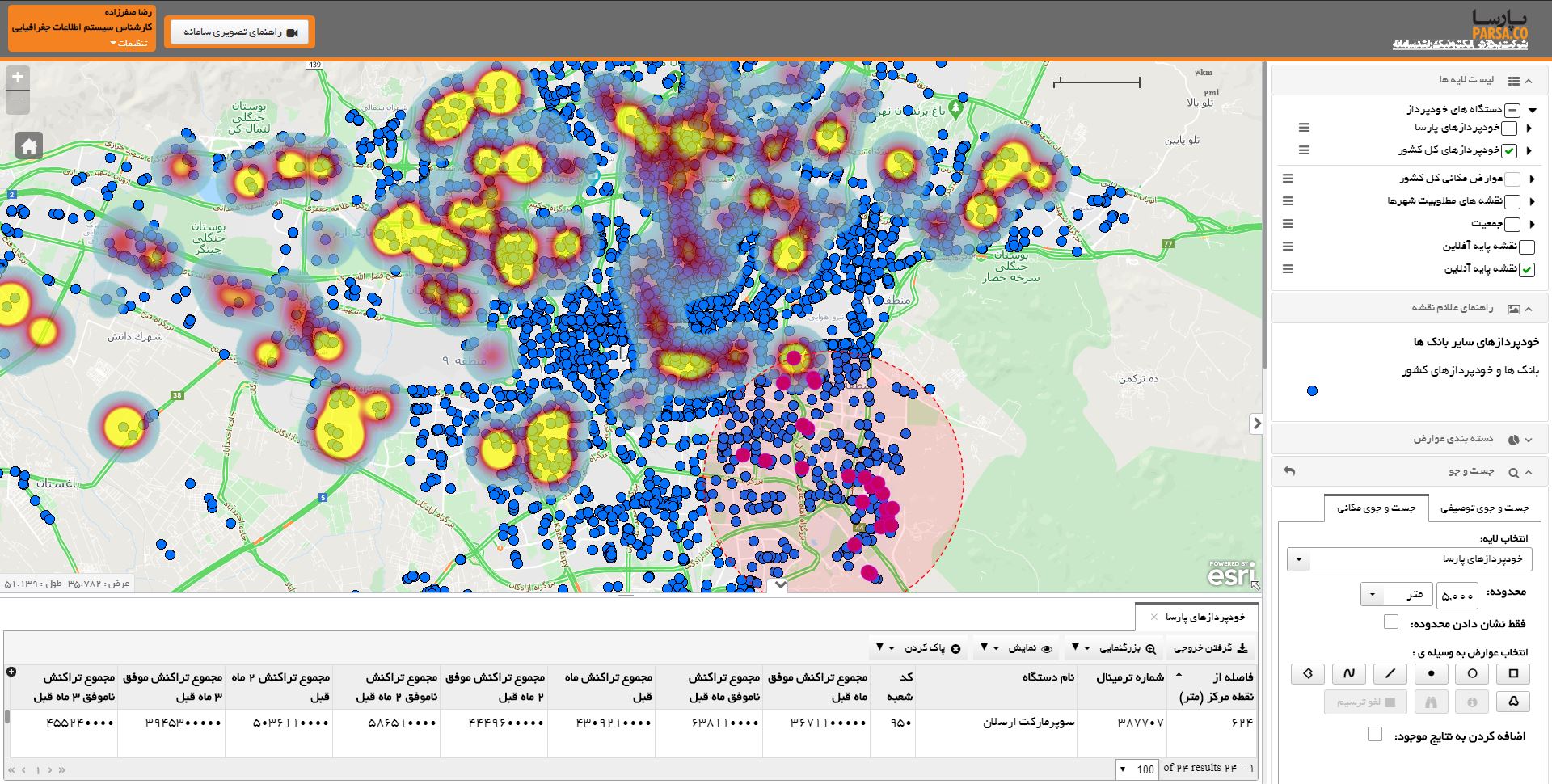This screenshot has width=1552, height=784.
Task: Open drag-handle menu for خودپردازهای پارسا layer
Action: click(x=1304, y=128)
